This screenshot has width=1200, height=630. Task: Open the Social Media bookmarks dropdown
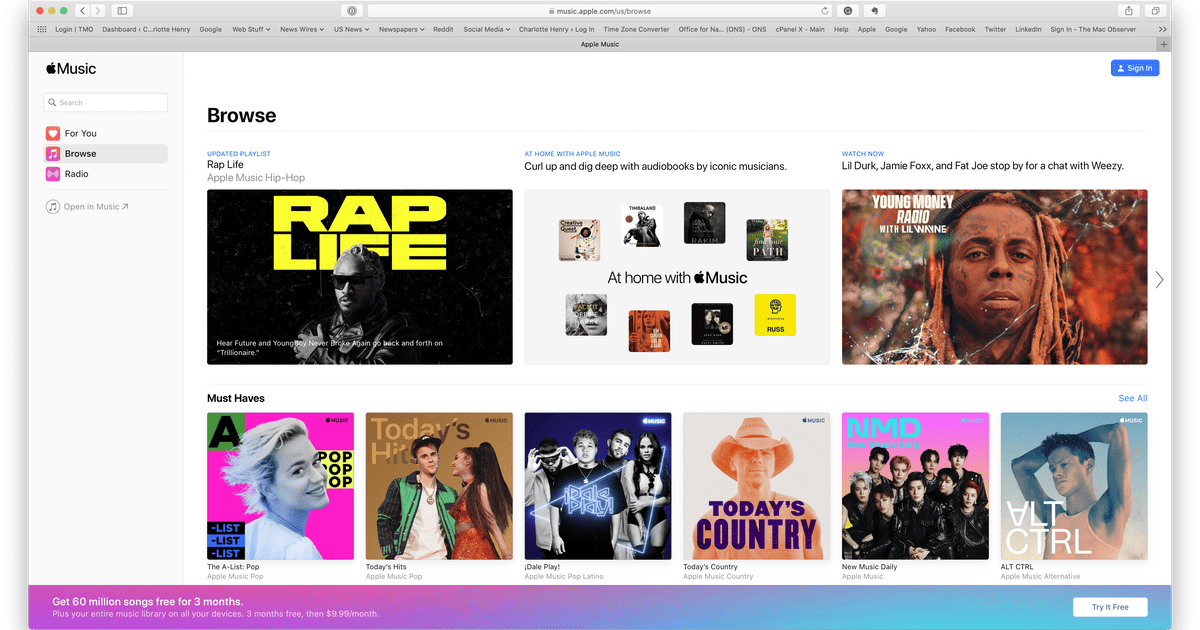click(486, 29)
